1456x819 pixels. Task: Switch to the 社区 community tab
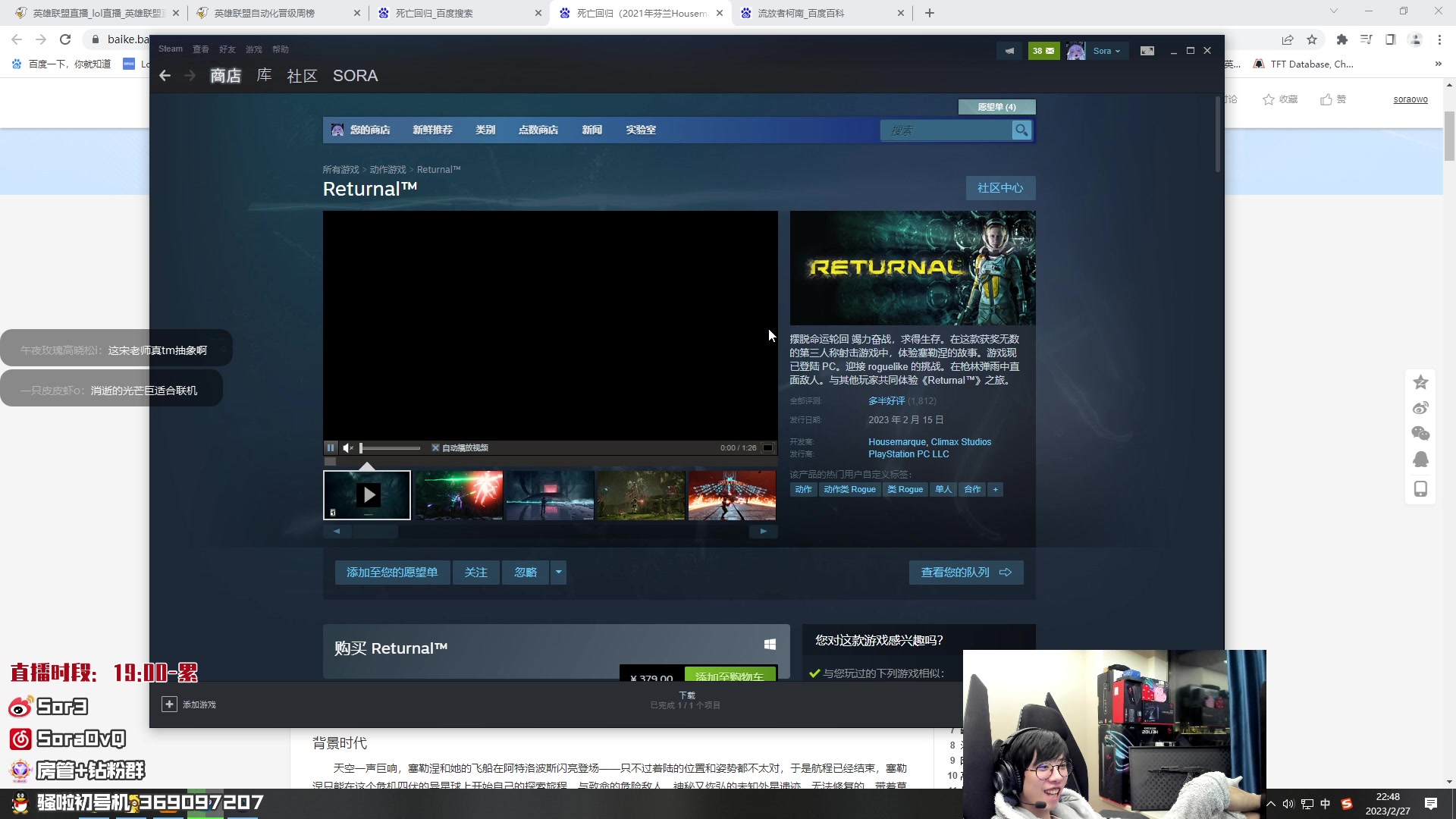coord(302,76)
